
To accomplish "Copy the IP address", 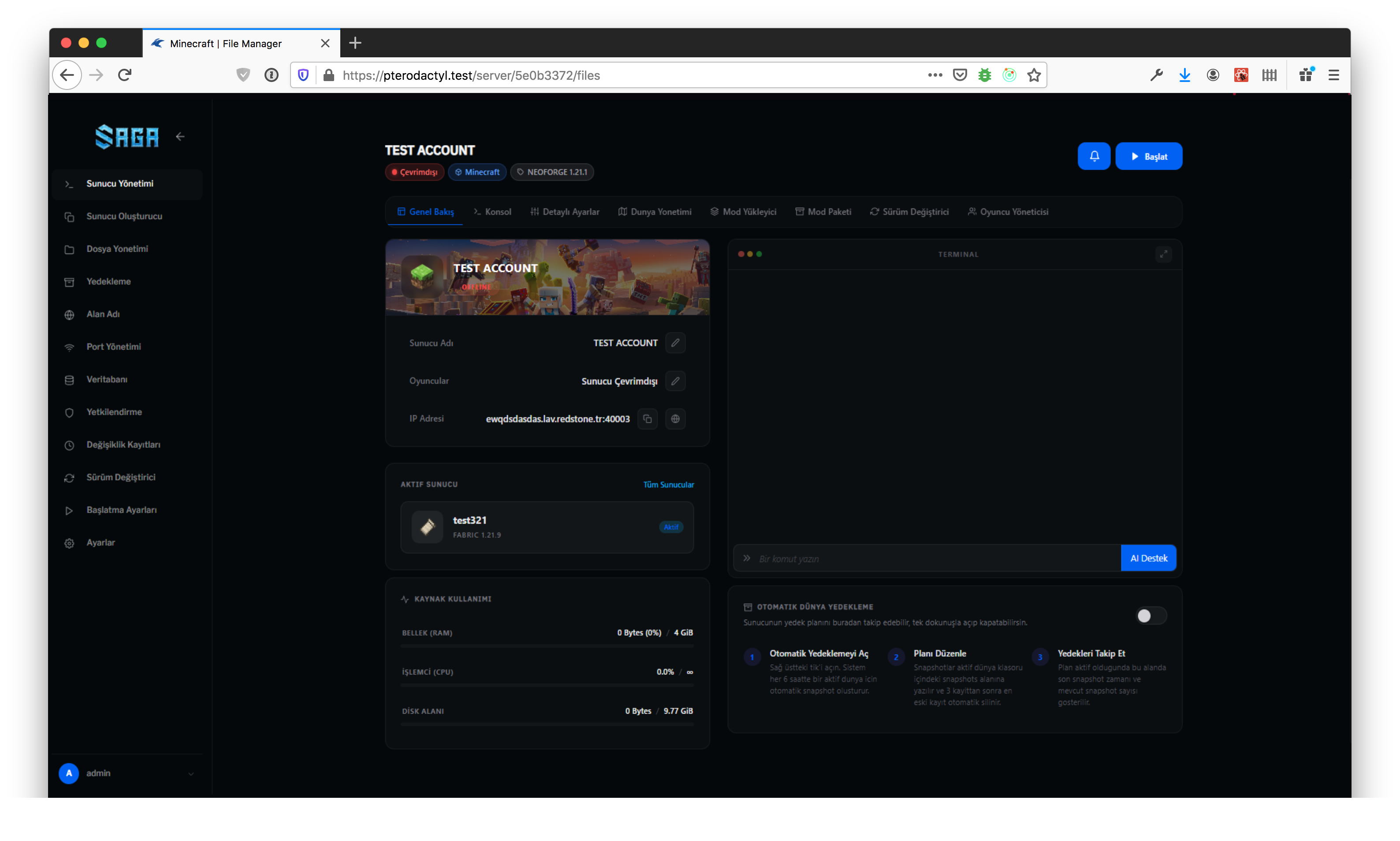I will [x=647, y=419].
